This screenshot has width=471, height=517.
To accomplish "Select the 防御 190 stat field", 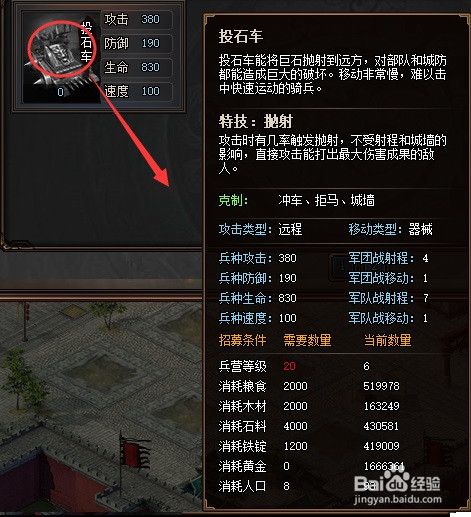I will (x=137, y=43).
